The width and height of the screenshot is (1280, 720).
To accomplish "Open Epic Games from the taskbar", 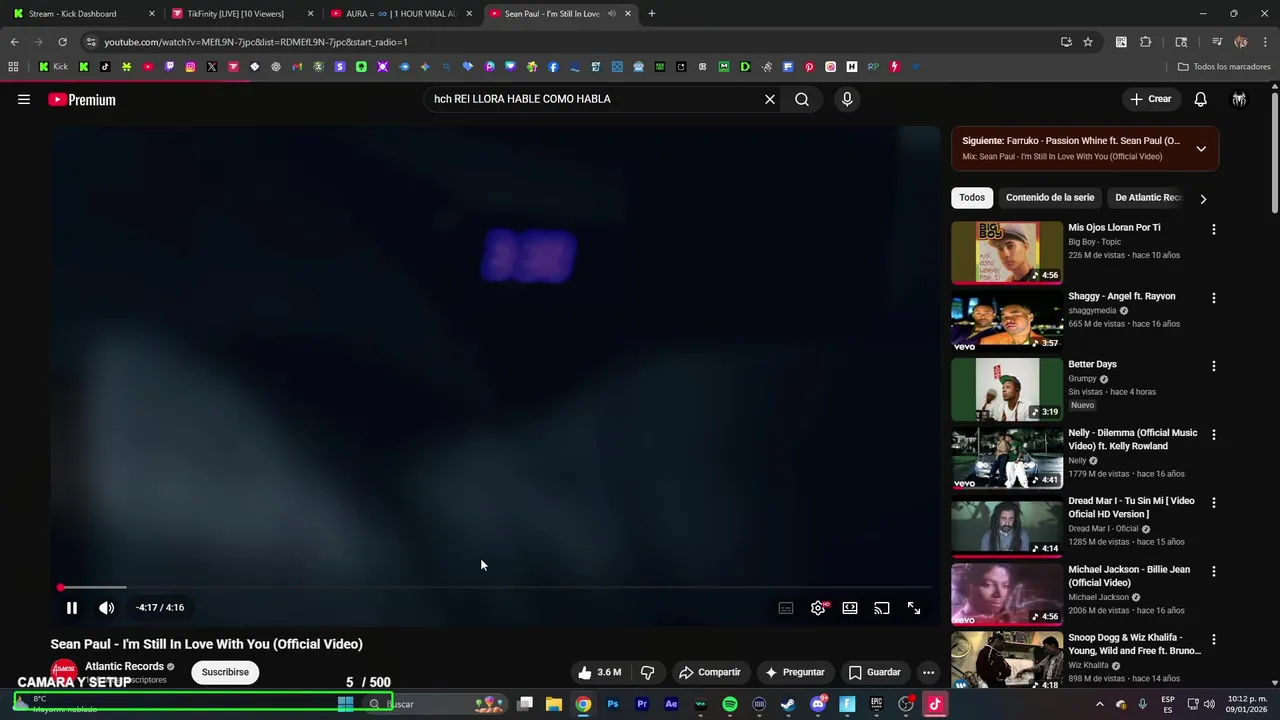I will (876, 704).
